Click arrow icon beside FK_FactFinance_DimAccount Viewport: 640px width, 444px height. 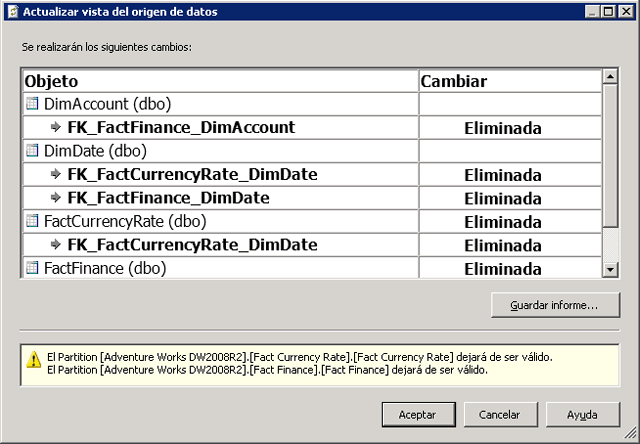point(56,127)
